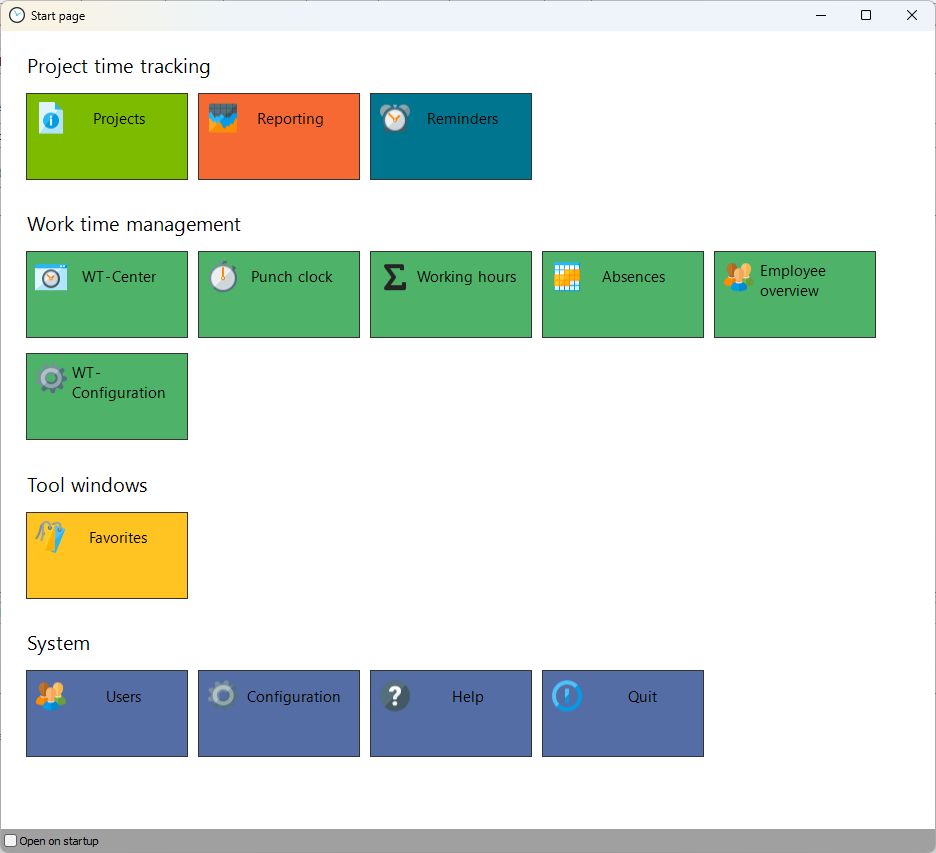Click the Start page title bar clock icon
This screenshot has width=936, height=853.
(x=17, y=15)
